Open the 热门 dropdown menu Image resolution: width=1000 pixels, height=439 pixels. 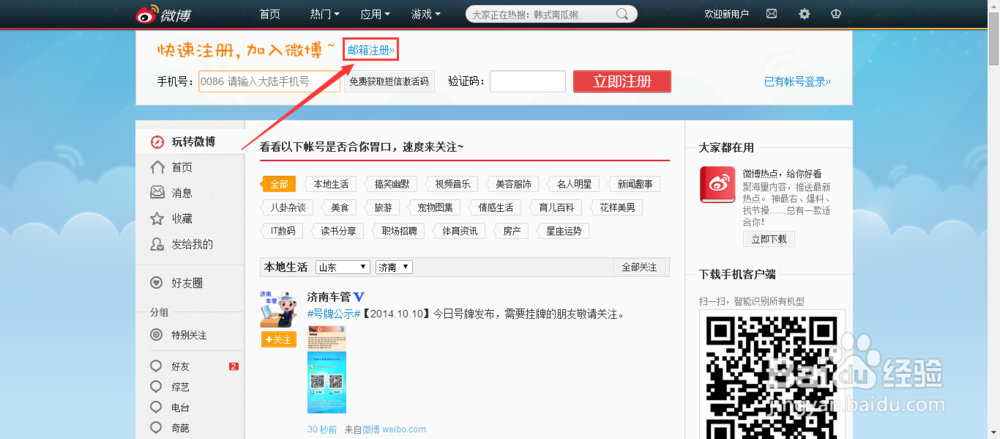(325, 13)
